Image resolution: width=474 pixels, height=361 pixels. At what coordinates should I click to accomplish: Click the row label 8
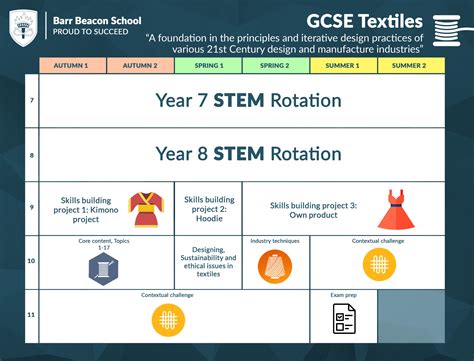[32, 155]
